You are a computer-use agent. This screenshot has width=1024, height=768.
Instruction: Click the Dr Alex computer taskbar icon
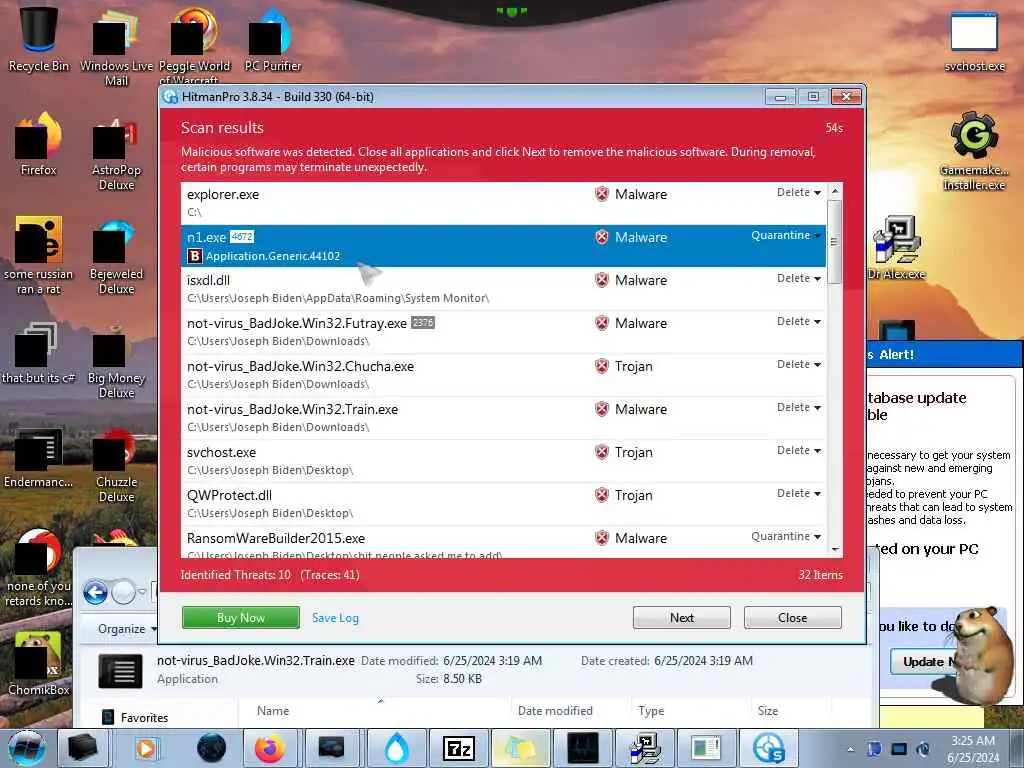point(645,748)
